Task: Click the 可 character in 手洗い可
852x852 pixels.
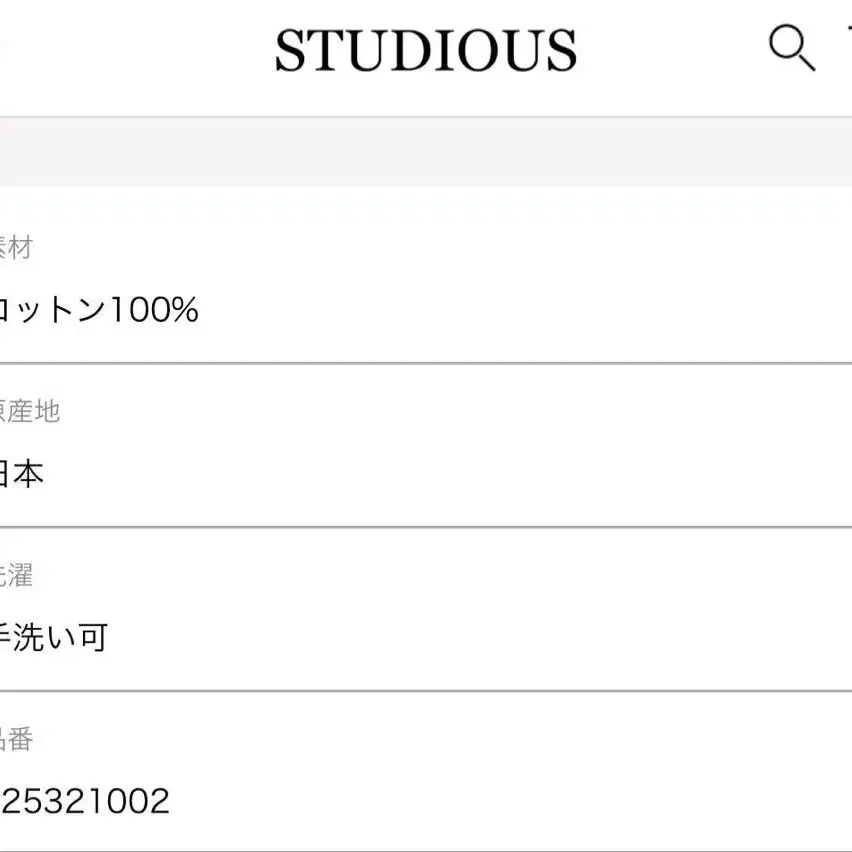Action: [x=93, y=637]
